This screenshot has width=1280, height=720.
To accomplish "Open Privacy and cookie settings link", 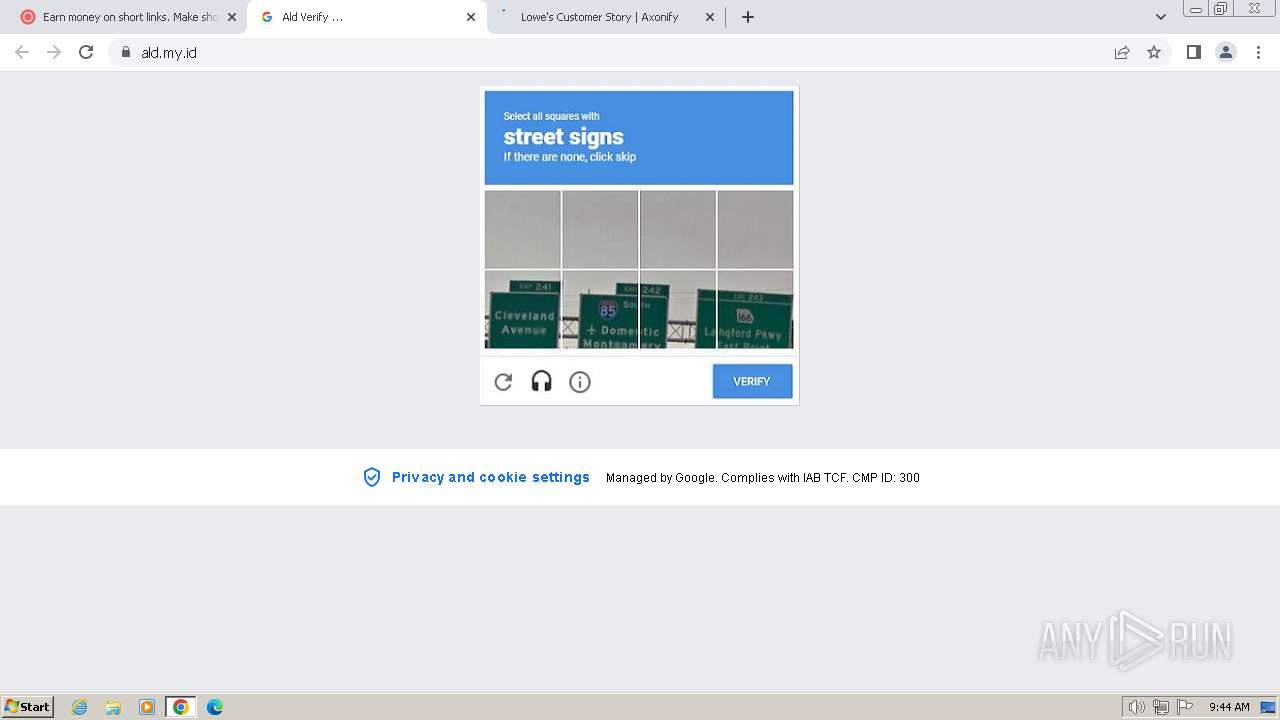I will coord(491,477).
